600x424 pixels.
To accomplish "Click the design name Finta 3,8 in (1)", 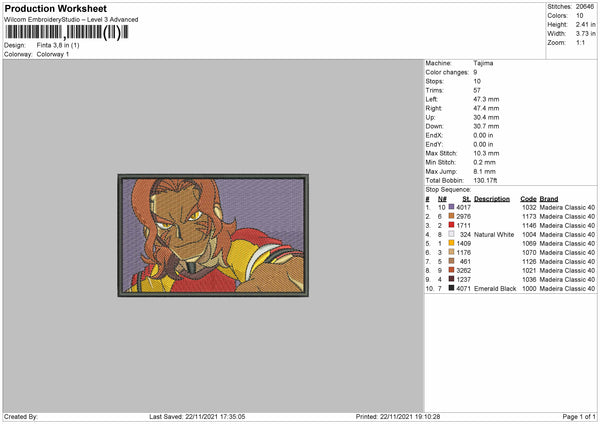I will coord(58,45).
